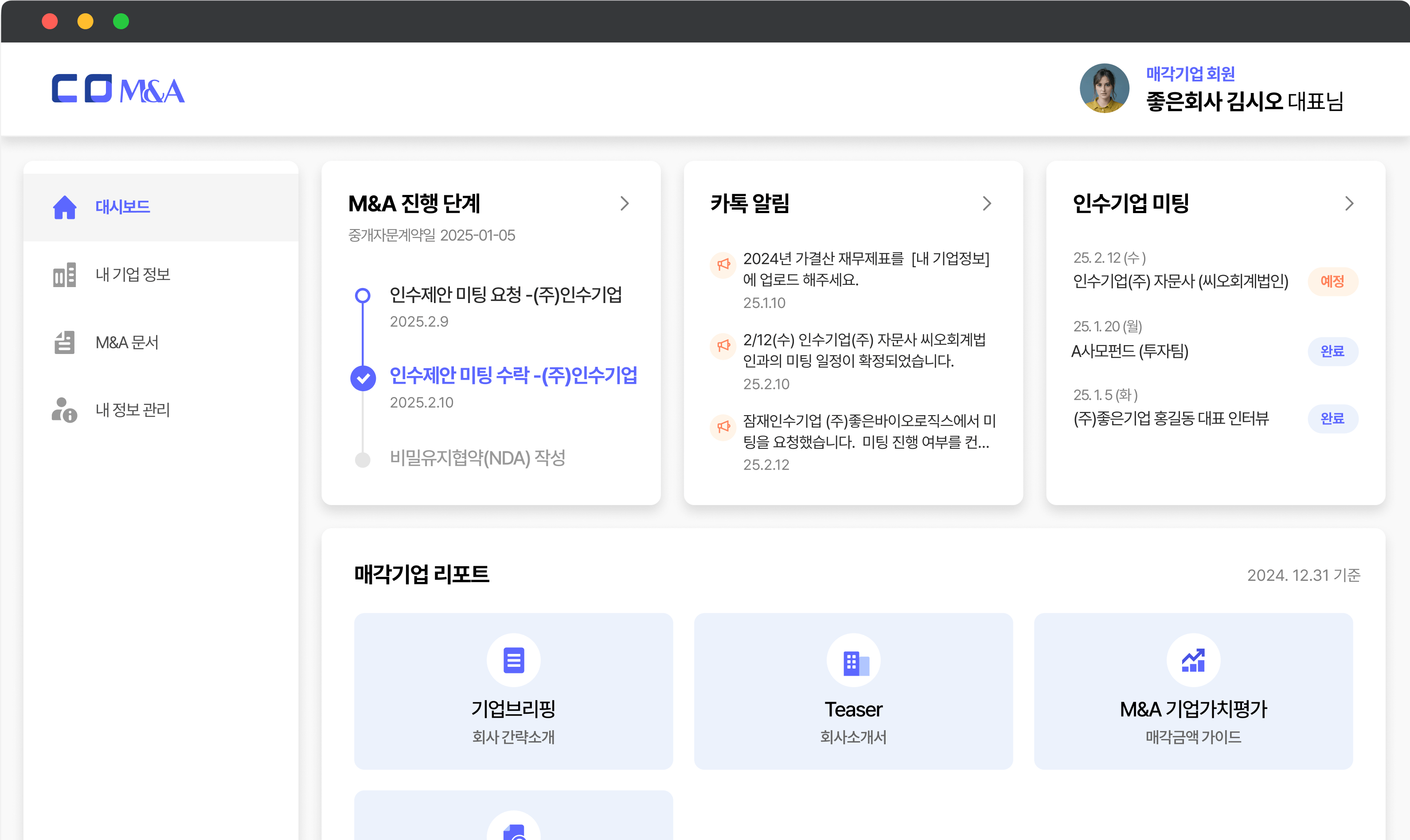This screenshot has width=1410, height=840.
Task: Click 비밀유지협약(NDA) 작성 step text
Action: (x=477, y=458)
